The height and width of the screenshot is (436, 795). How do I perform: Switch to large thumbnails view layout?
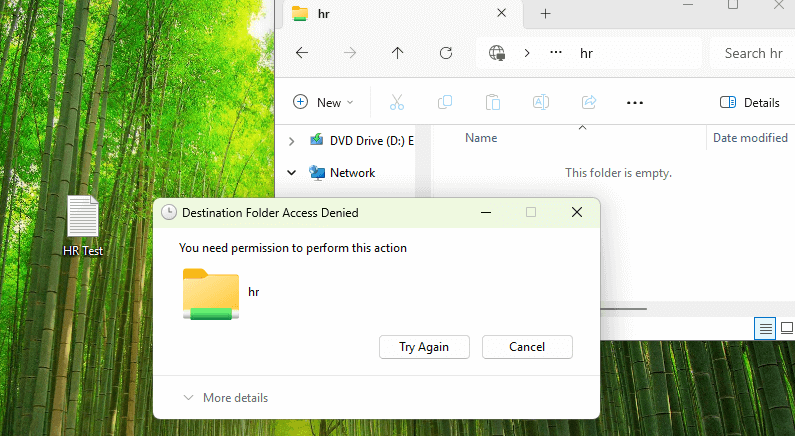tap(787, 329)
